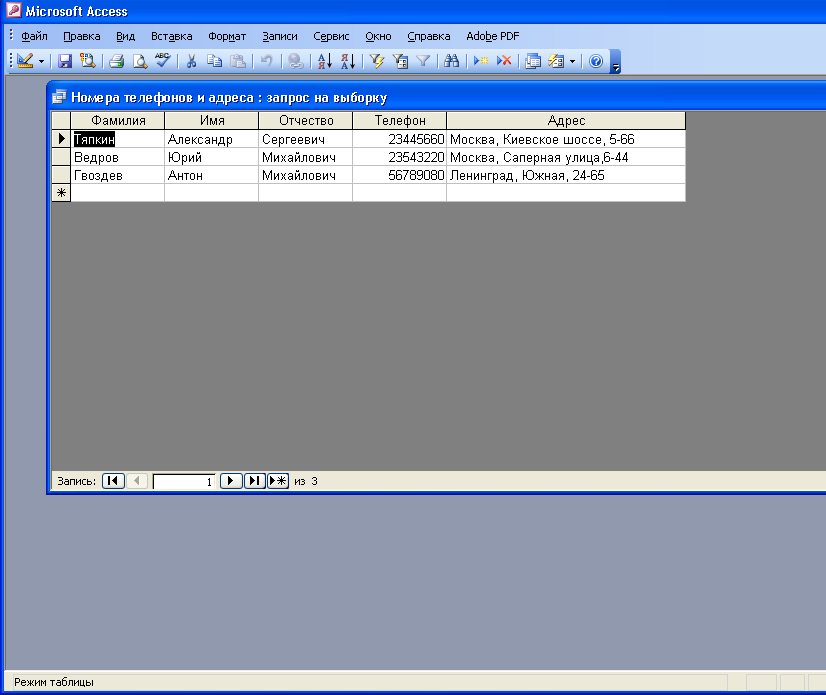This screenshot has height=695, width=826.
Task: Click the address Ленинград, Южная, 24-65
Action: (566, 175)
